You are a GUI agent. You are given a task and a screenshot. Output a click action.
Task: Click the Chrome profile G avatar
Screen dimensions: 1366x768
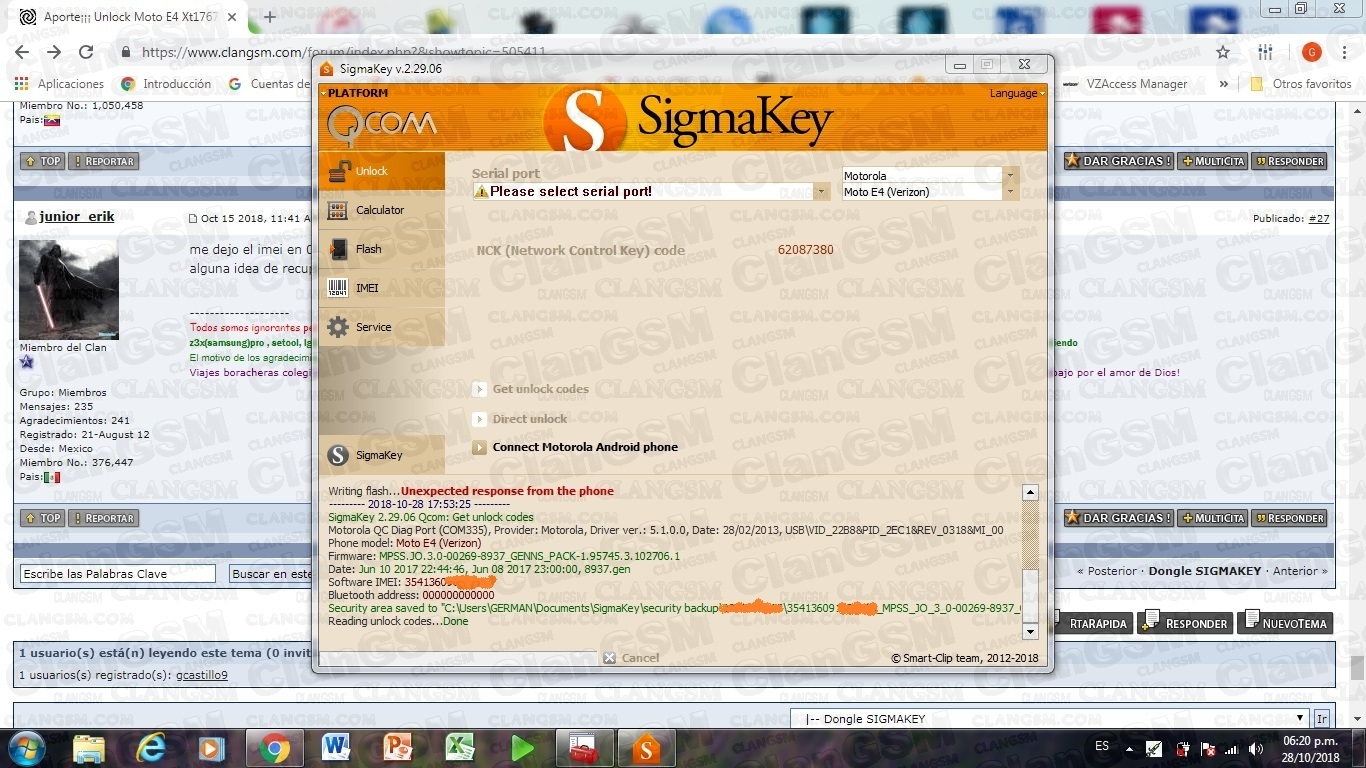(x=1312, y=52)
